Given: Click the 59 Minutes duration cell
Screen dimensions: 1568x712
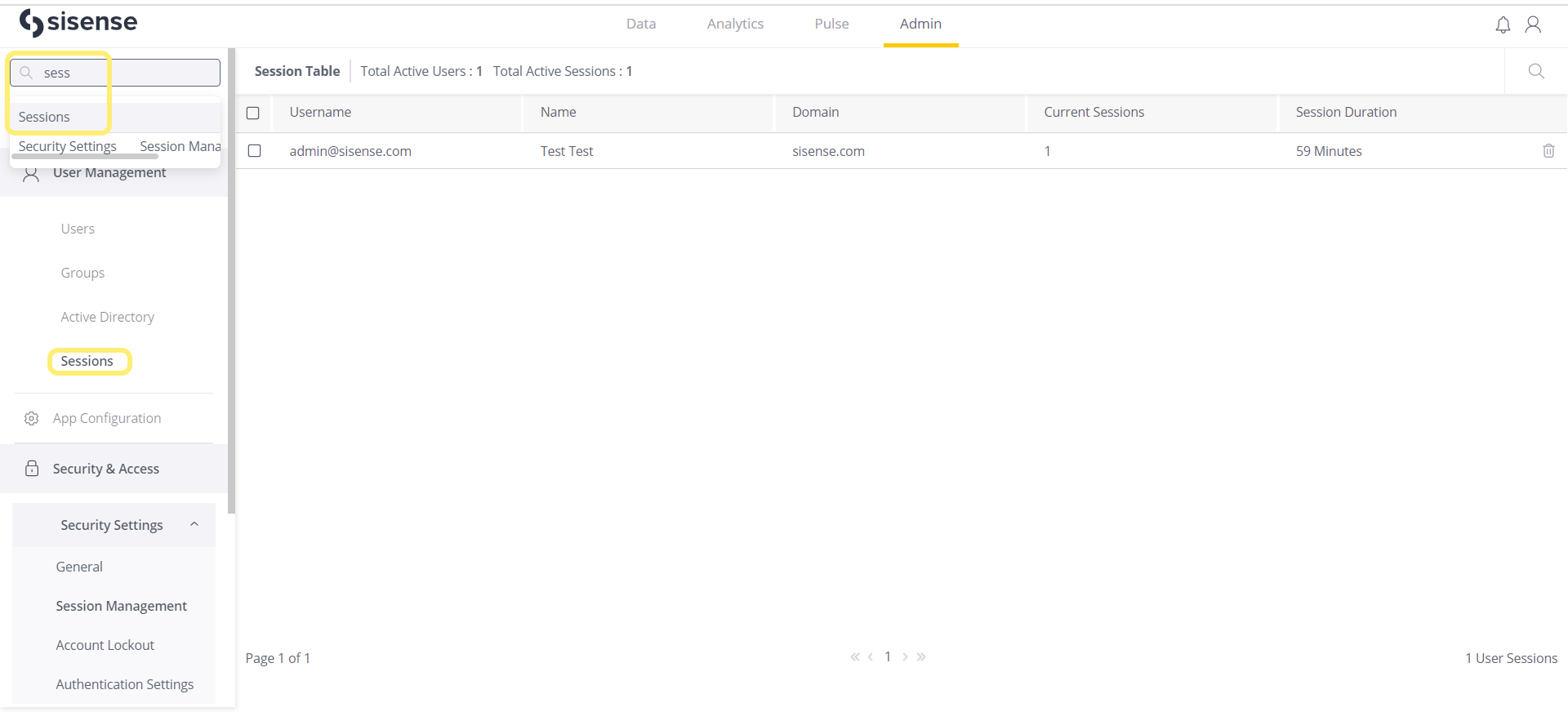Looking at the screenshot, I should click(x=1329, y=151).
